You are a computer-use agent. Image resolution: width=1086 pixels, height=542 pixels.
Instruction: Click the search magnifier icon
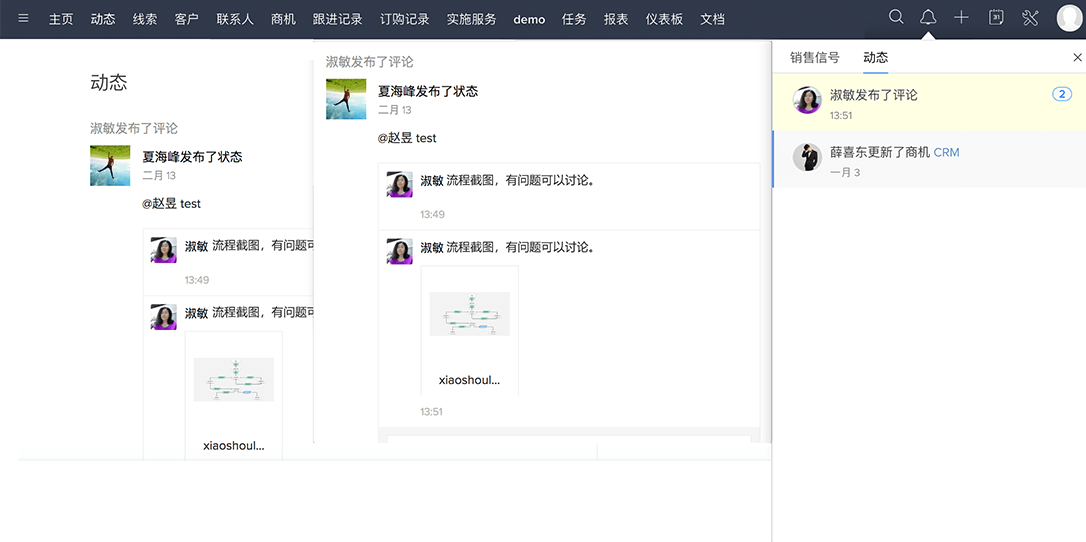click(896, 17)
